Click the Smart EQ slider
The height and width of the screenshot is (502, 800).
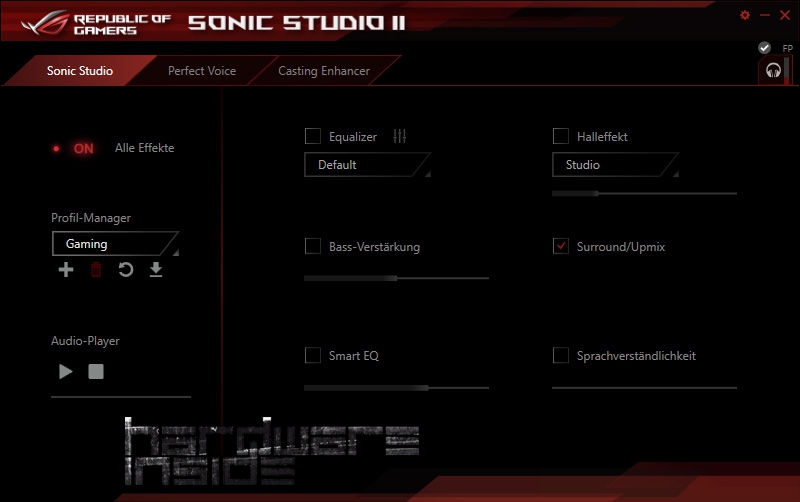point(396,387)
